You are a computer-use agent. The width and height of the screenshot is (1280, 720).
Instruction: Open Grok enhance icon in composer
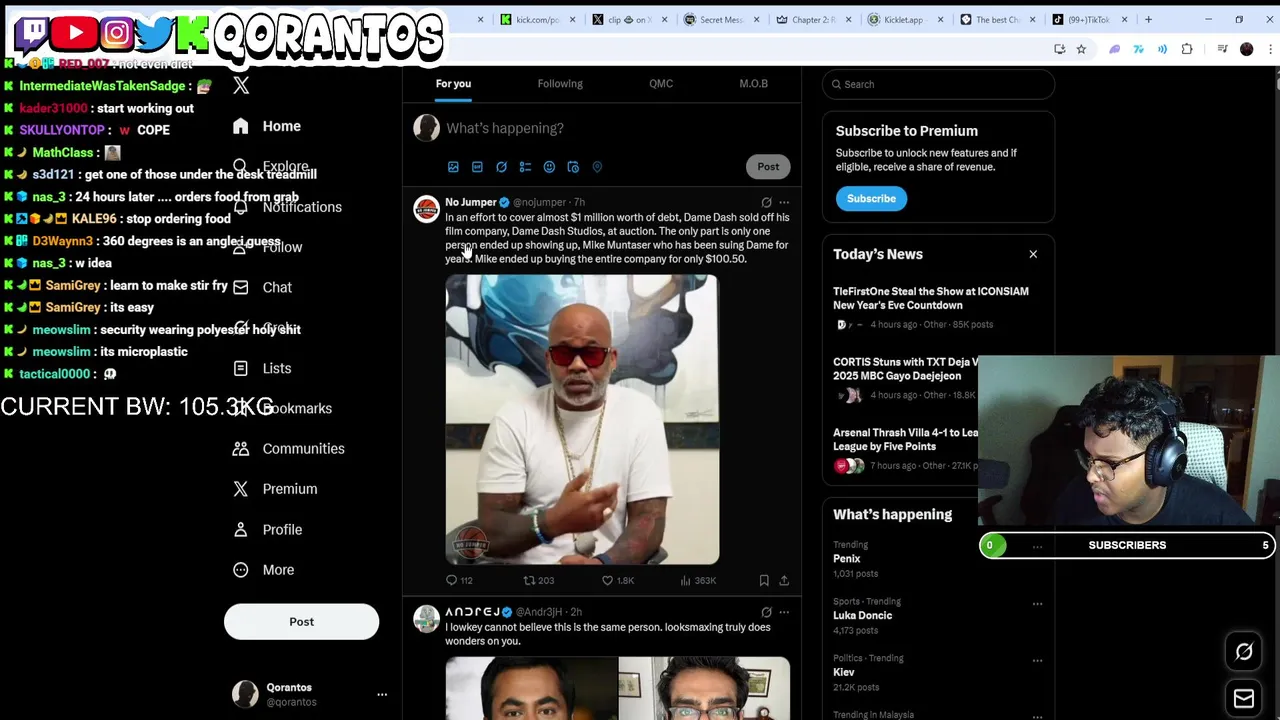pyautogui.click(x=501, y=167)
